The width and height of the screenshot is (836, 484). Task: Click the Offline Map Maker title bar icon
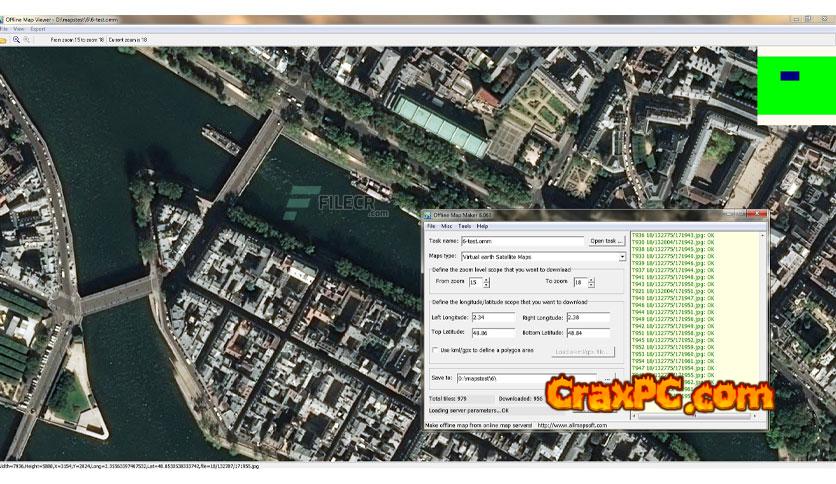pyautogui.click(x=426, y=216)
